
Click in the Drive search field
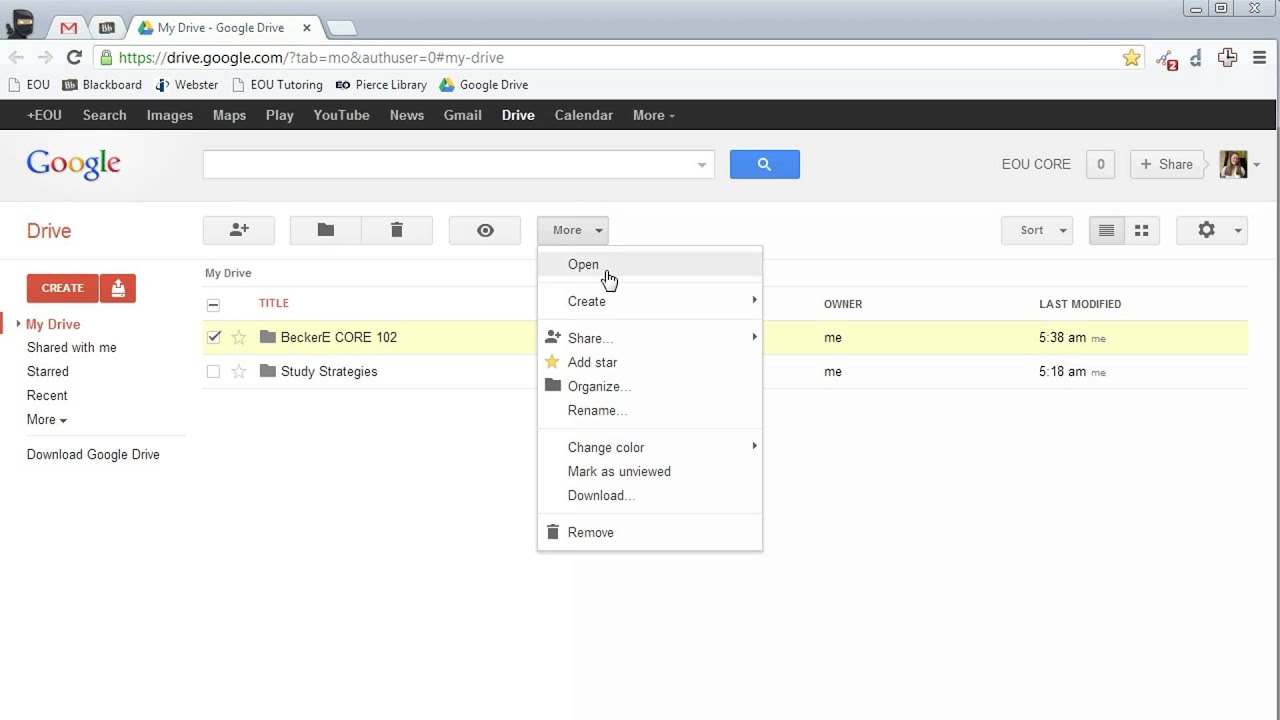[x=448, y=164]
